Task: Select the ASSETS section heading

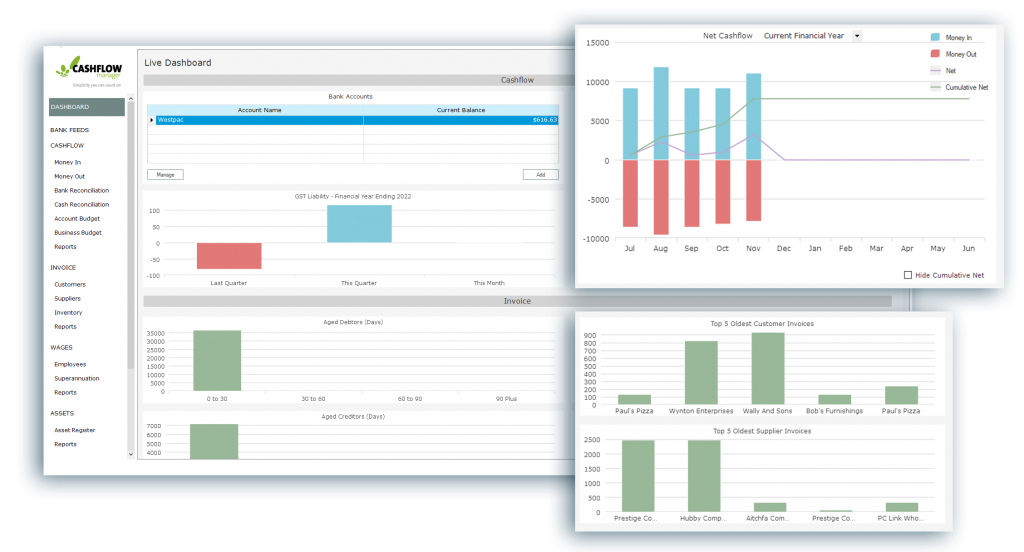Action: (62, 414)
